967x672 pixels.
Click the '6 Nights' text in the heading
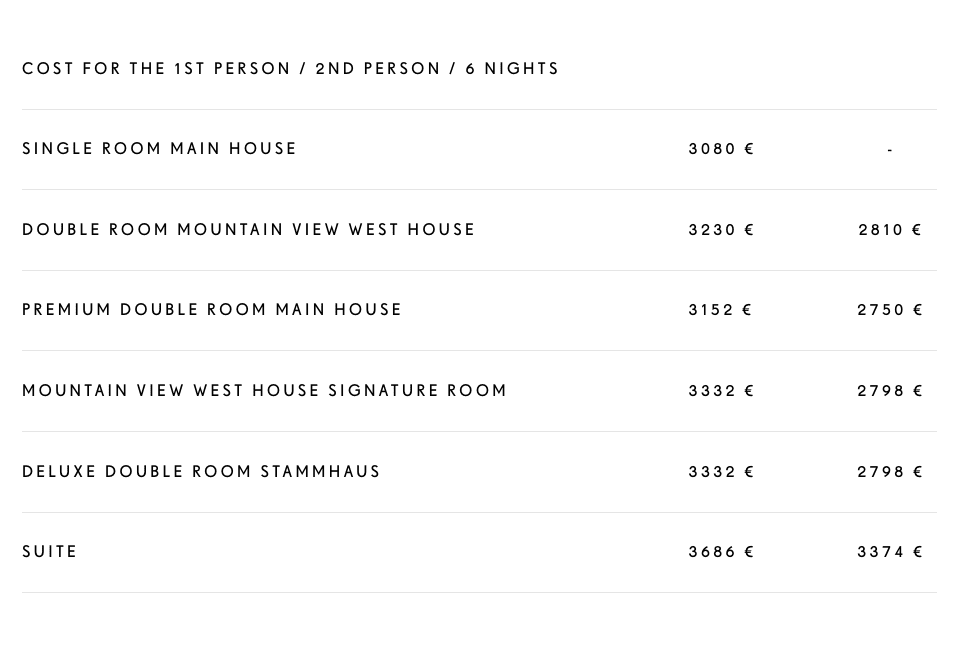512,68
